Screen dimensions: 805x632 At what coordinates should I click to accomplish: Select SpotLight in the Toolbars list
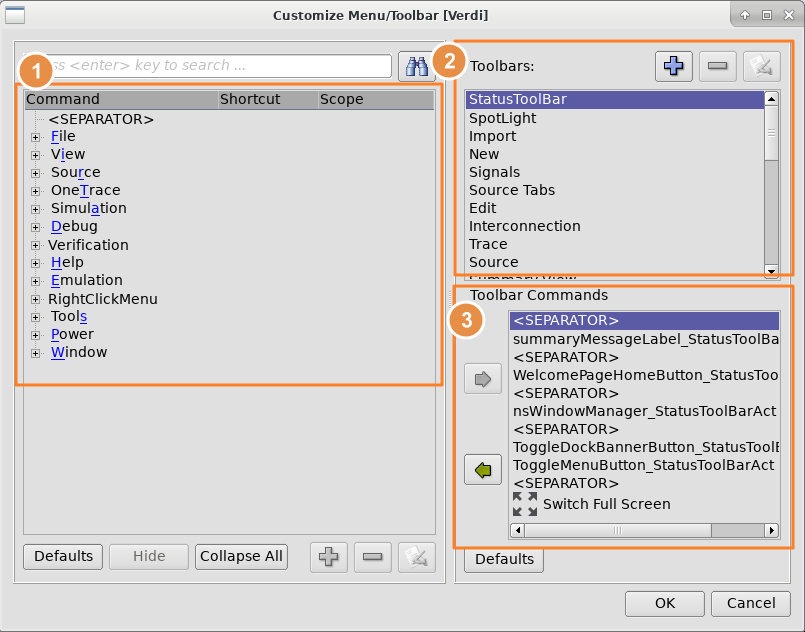502,118
